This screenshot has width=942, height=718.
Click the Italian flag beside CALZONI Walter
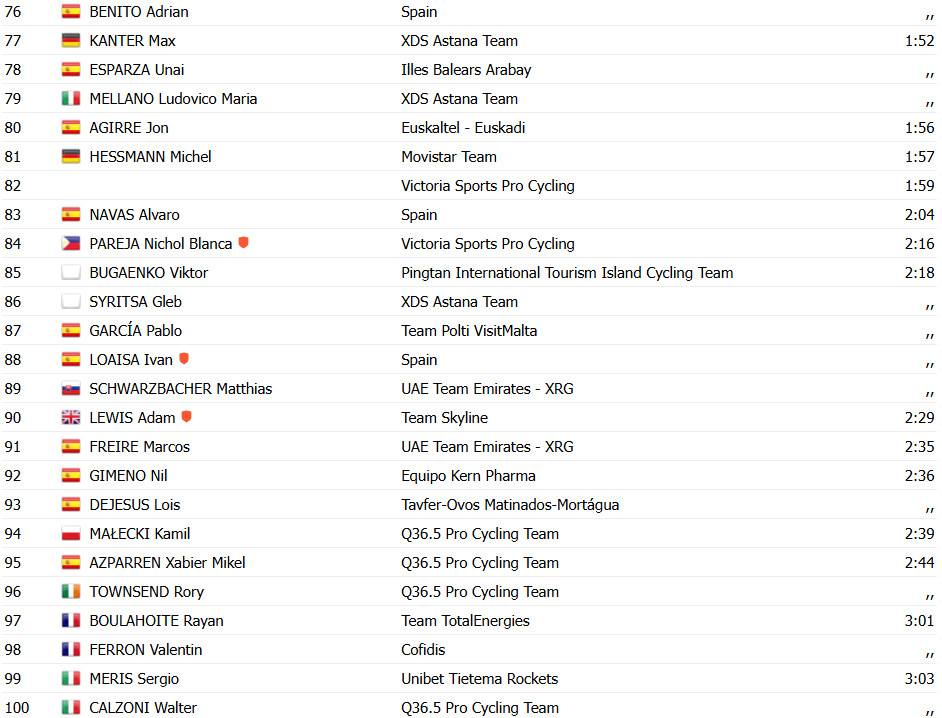(71, 707)
